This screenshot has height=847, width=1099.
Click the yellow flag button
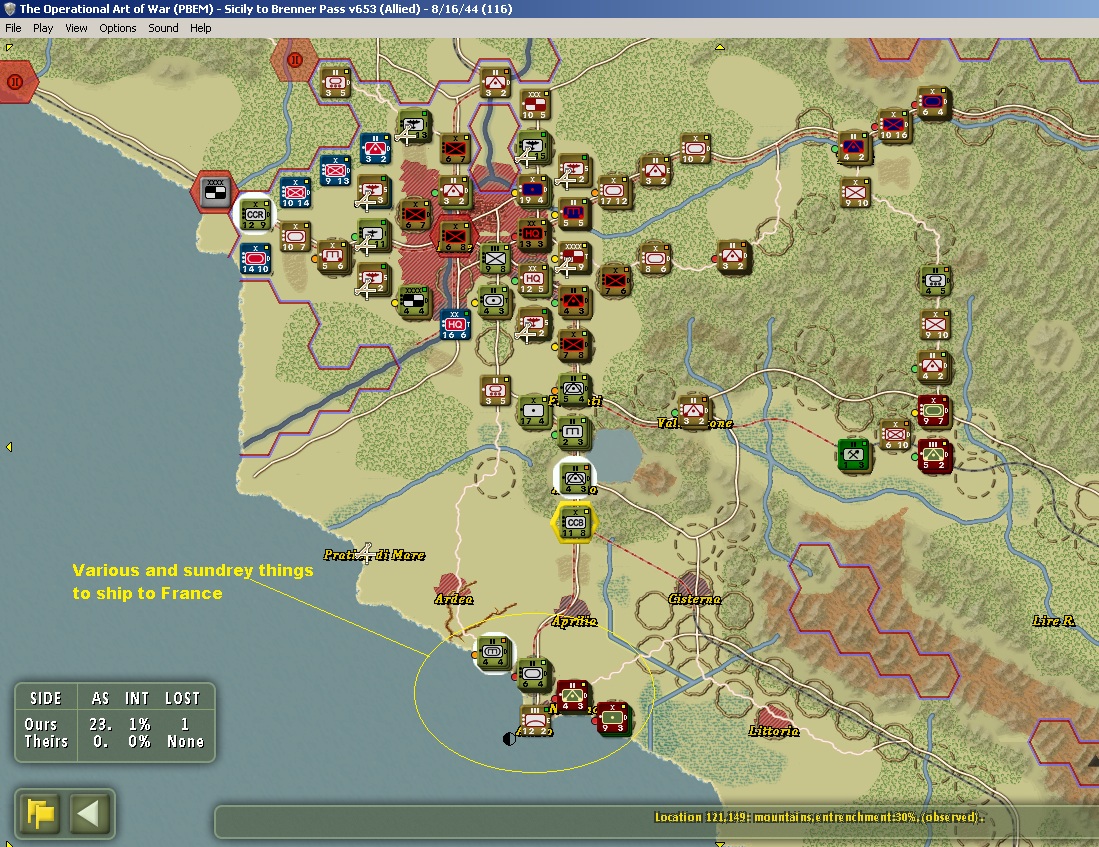[41, 813]
